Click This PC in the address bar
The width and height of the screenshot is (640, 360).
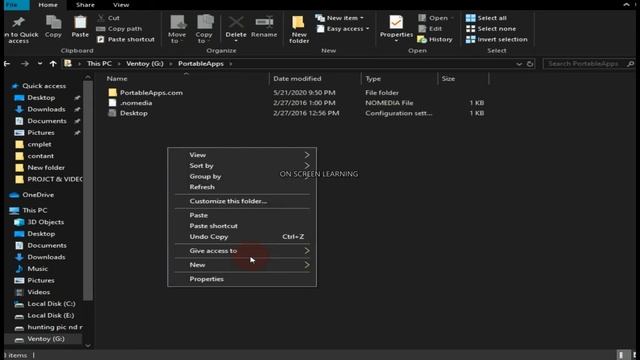click(x=99, y=64)
